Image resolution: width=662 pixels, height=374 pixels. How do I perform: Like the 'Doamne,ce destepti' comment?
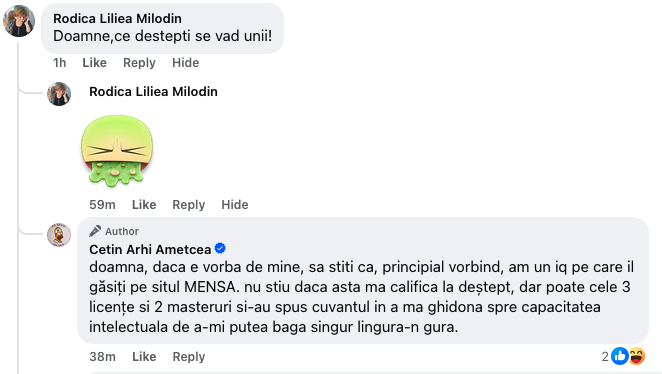(94, 63)
